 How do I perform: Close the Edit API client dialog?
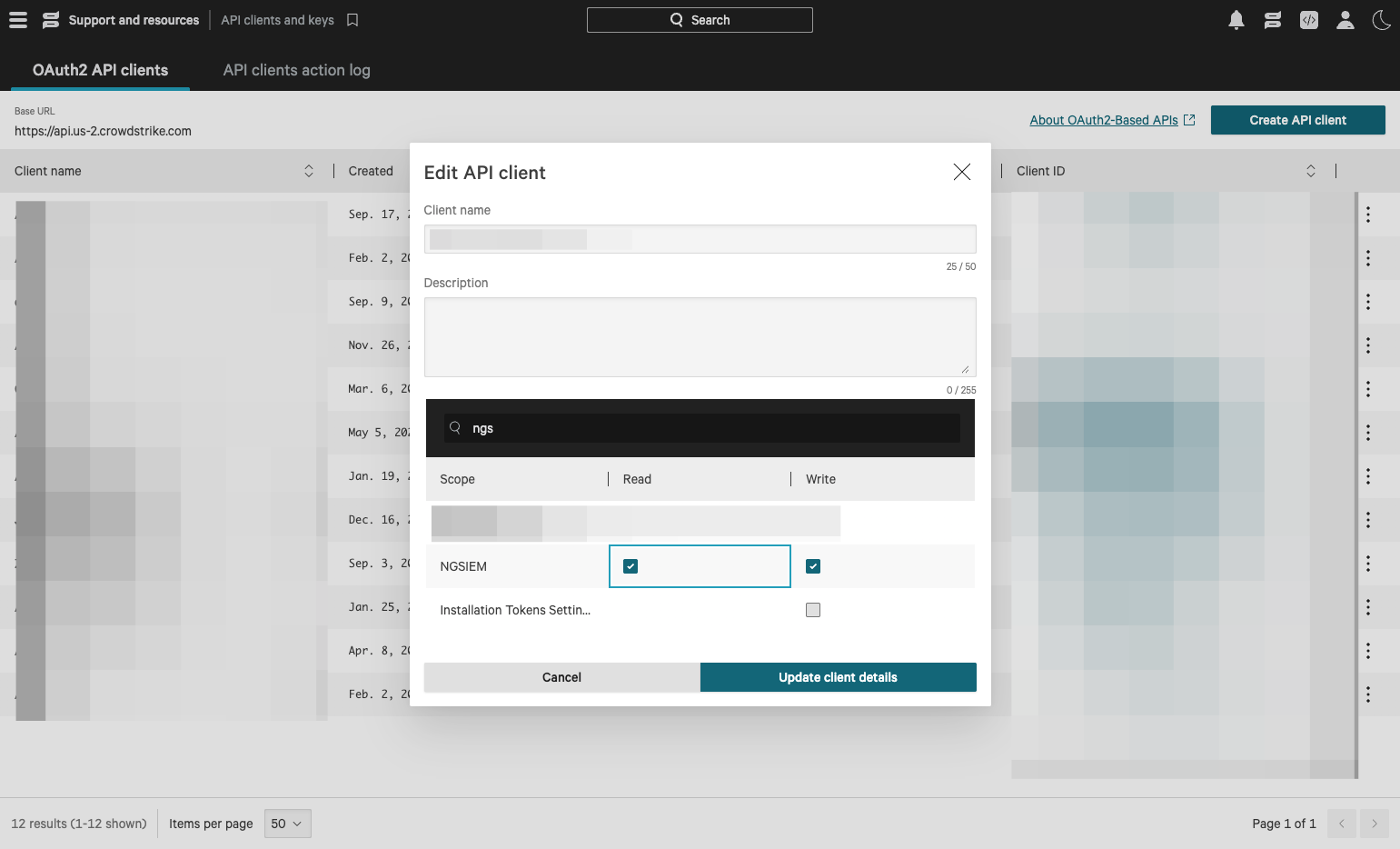(961, 172)
